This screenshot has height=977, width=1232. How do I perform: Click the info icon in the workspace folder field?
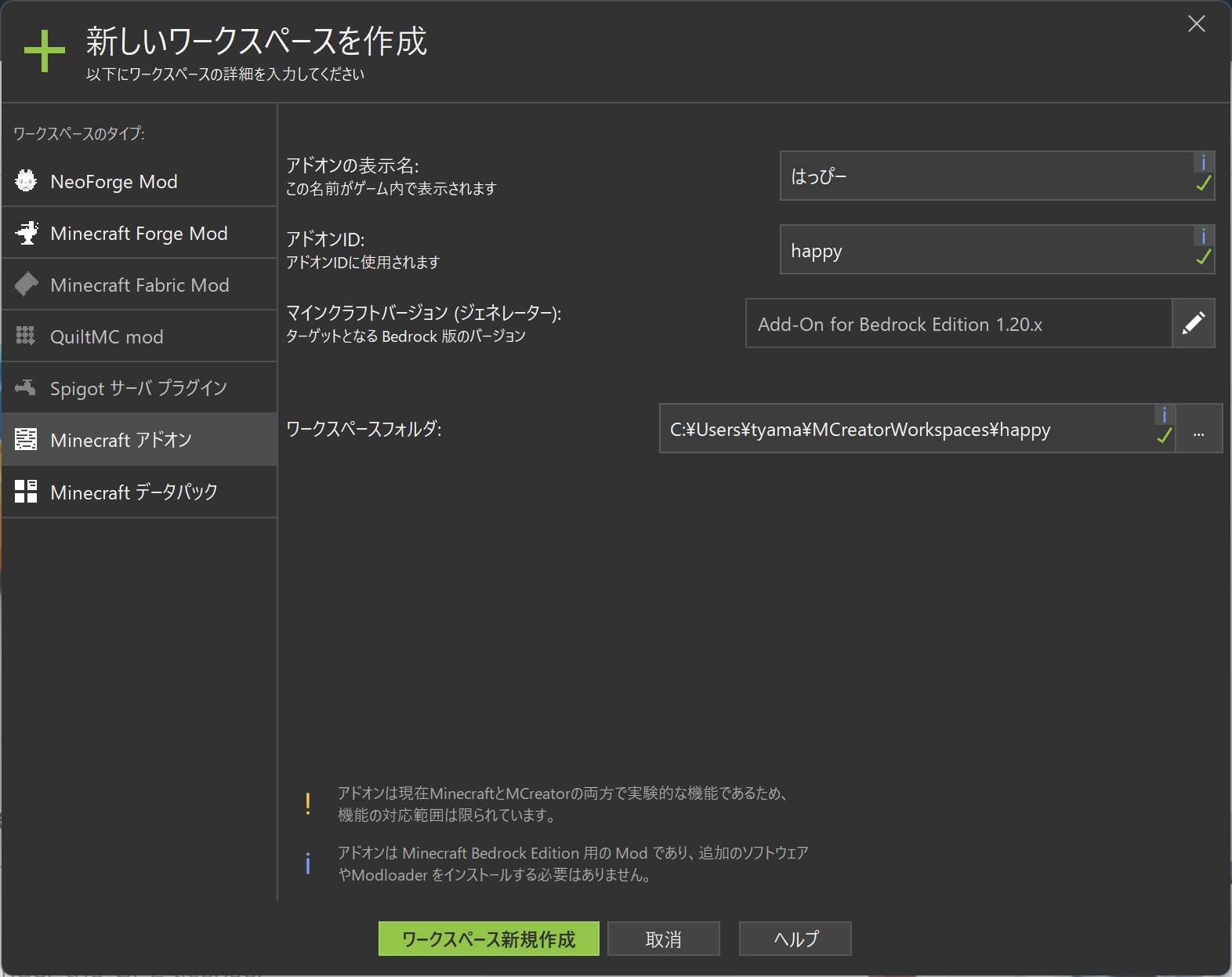click(x=1165, y=415)
